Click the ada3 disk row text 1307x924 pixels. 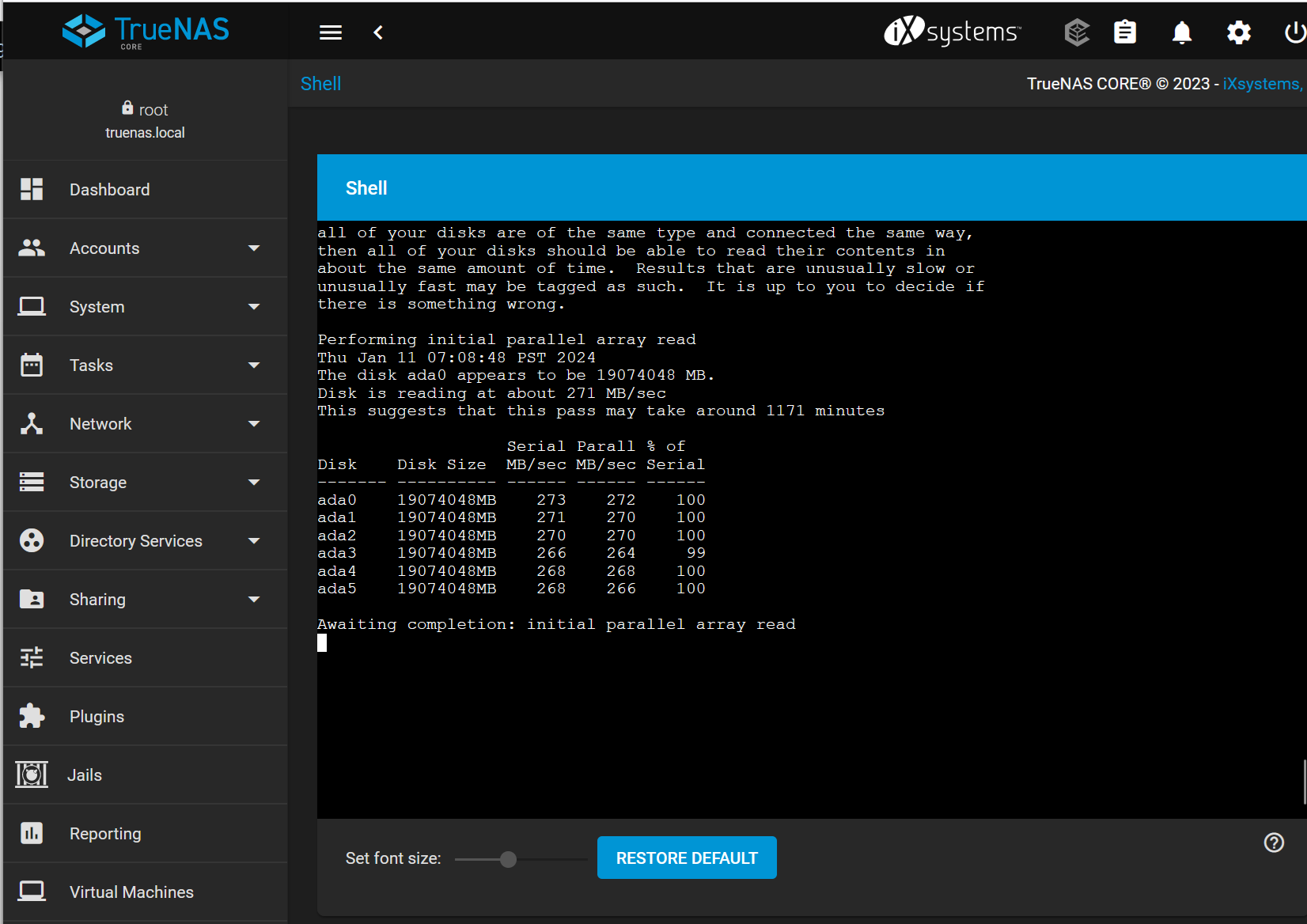(511, 553)
